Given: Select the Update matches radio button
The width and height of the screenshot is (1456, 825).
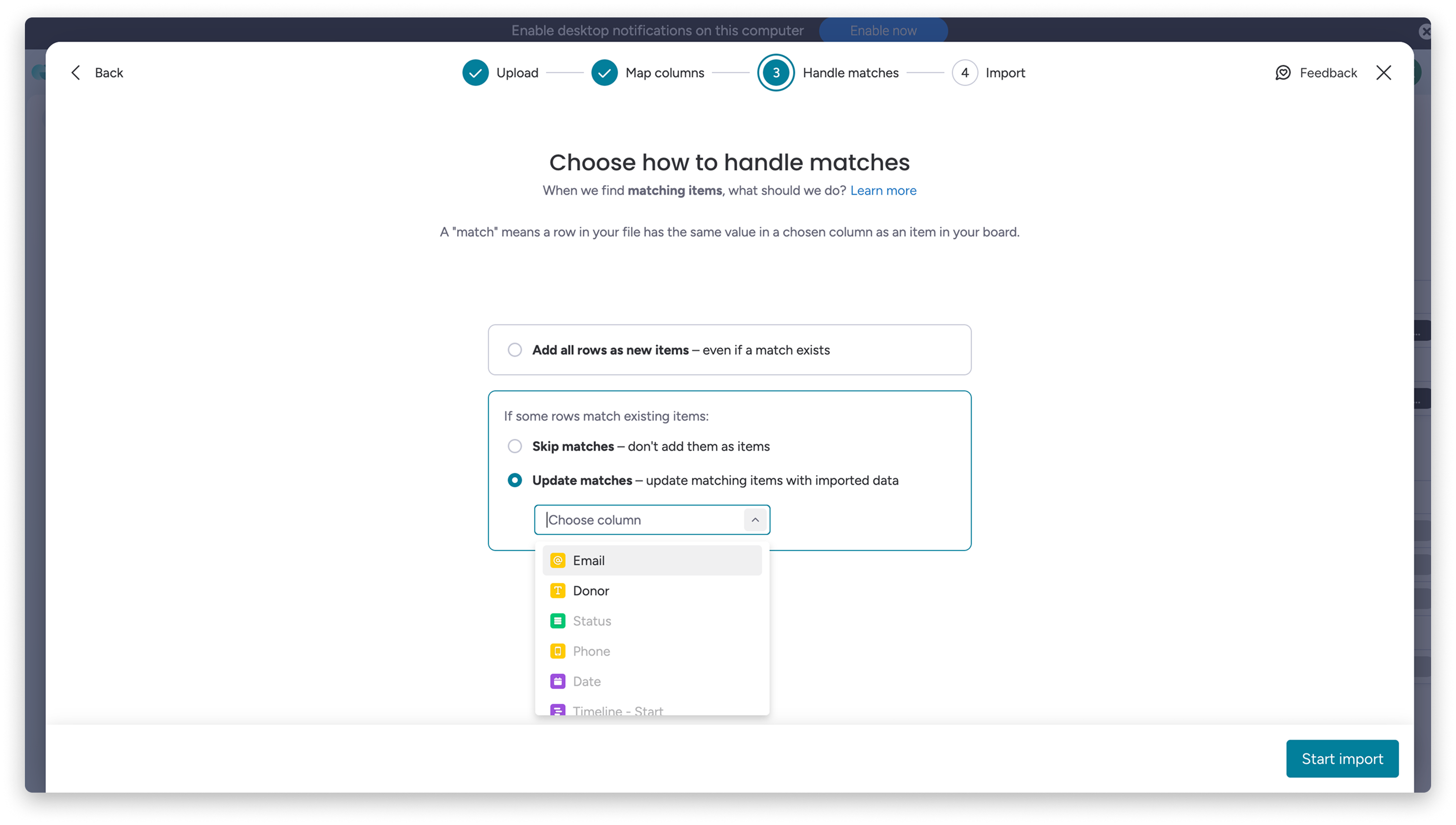Looking at the screenshot, I should click(514, 480).
